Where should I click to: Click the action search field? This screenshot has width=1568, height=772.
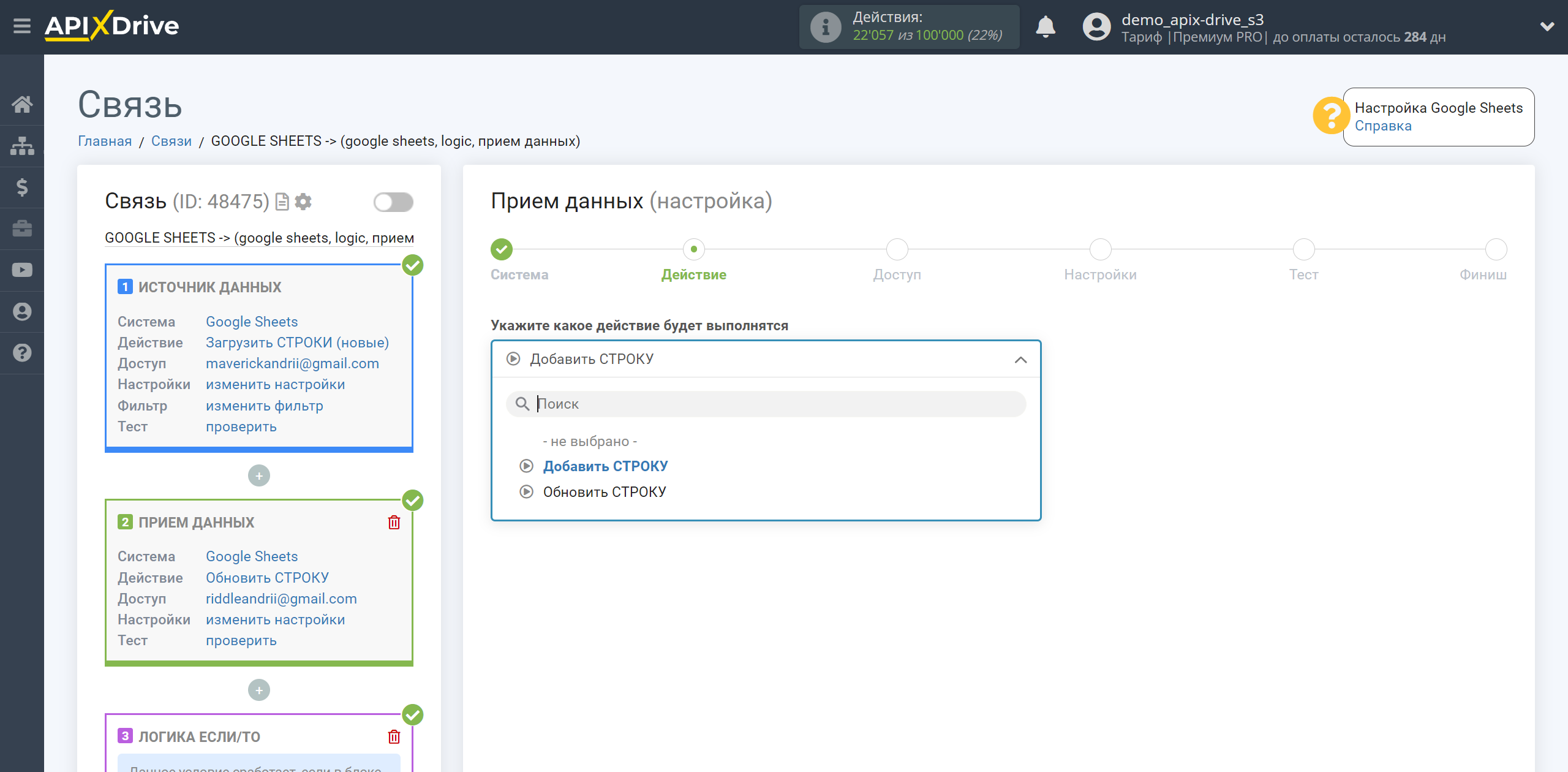point(766,404)
